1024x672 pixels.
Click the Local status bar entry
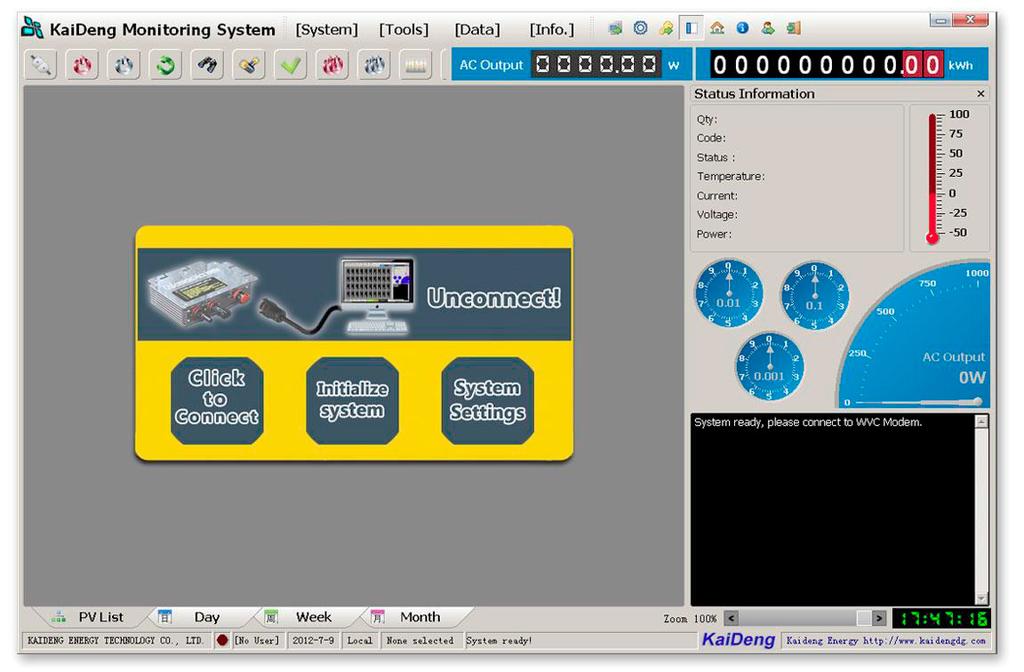pos(360,641)
